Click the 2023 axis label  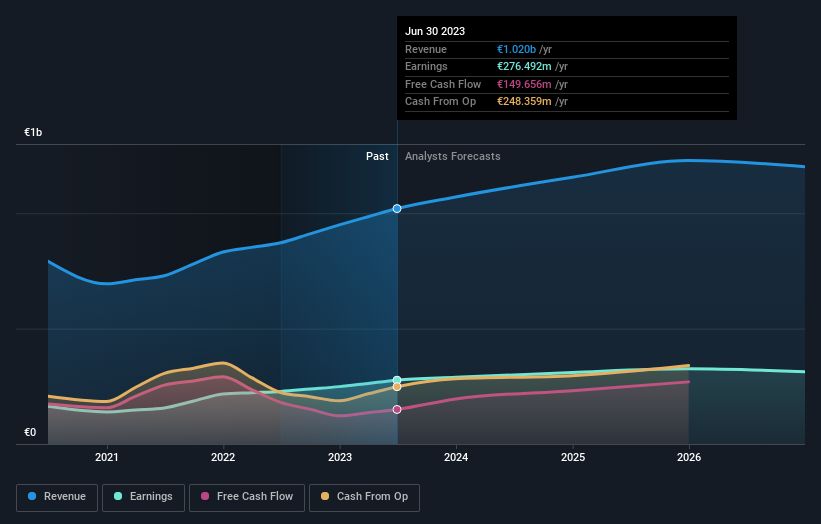pyautogui.click(x=340, y=457)
